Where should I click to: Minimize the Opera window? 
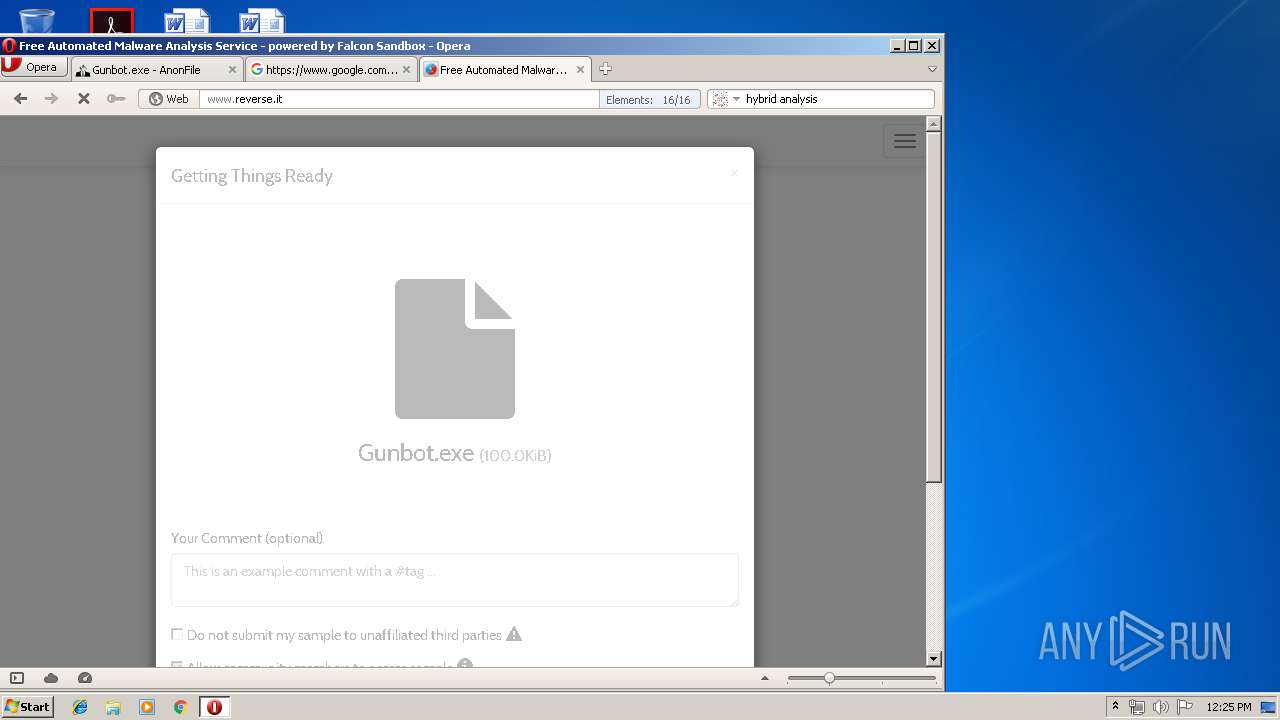pos(897,45)
